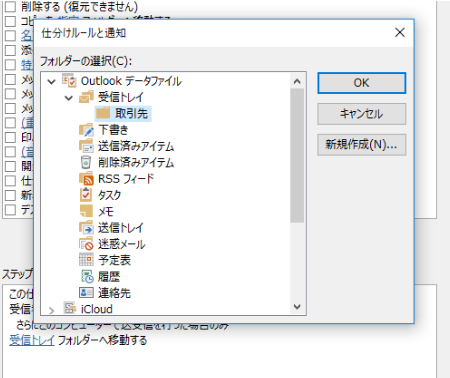
Task: Click the folder list scroll up arrow
Action: 297,81
